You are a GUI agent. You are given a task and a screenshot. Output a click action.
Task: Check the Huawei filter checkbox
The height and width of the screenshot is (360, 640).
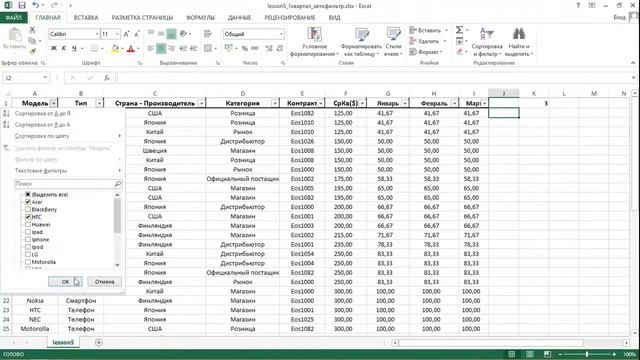coord(28,224)
